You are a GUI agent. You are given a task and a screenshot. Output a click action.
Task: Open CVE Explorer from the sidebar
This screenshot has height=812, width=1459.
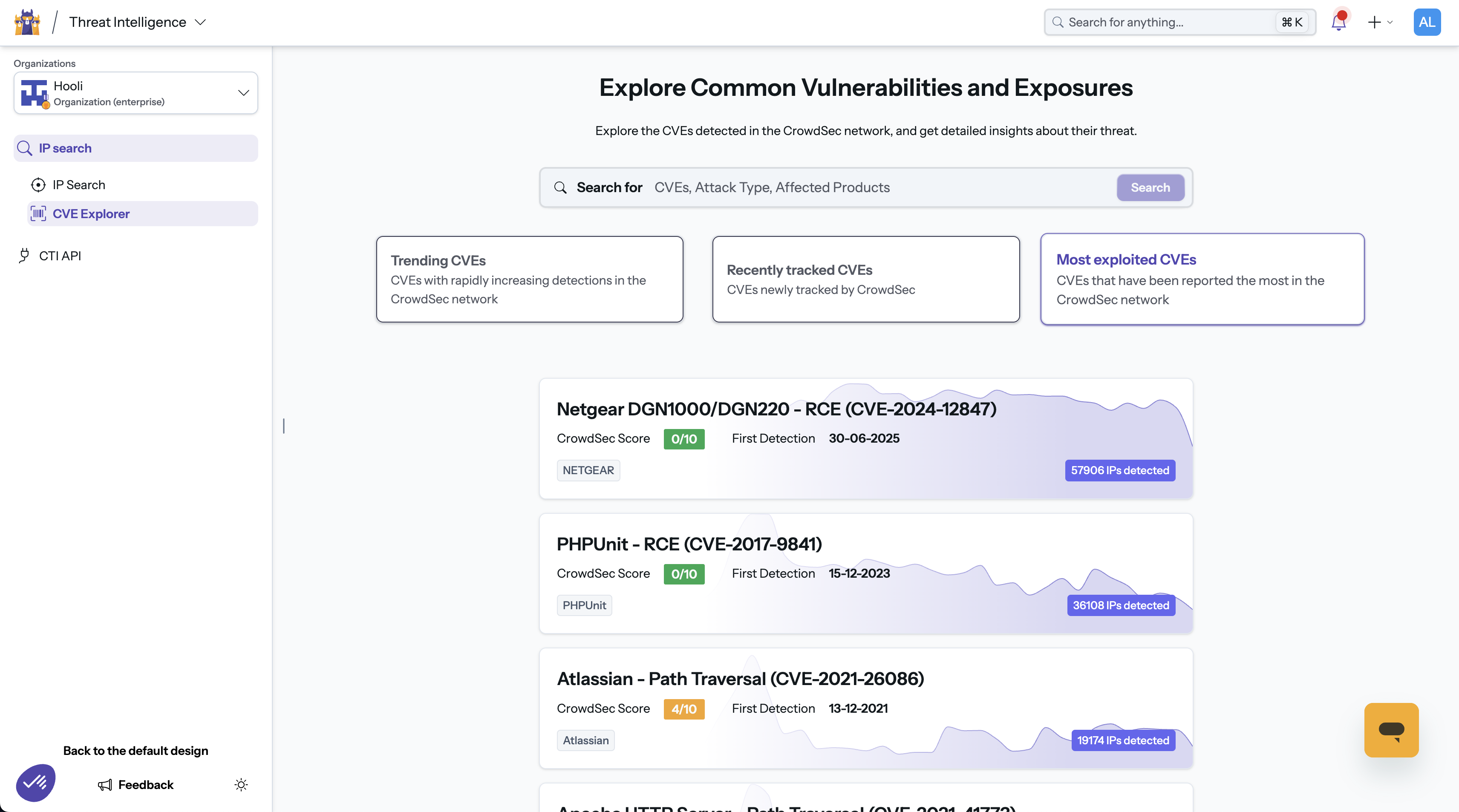pyautogui.click(x=91, y=213)
